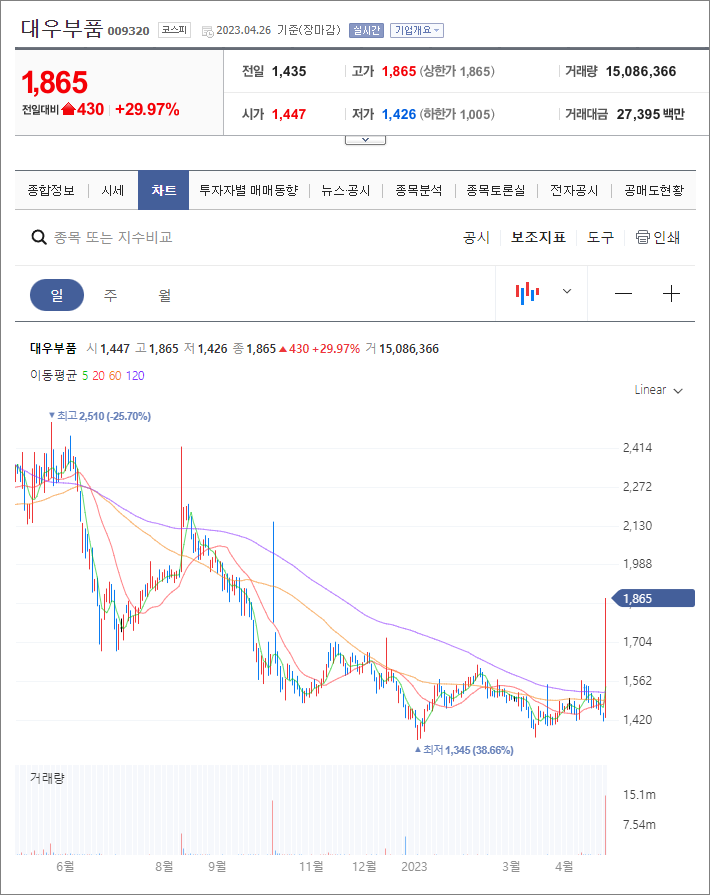Open the candlestick chart type icon
Image resolution: width=710 pixels, height=895 pixels.
527,293
